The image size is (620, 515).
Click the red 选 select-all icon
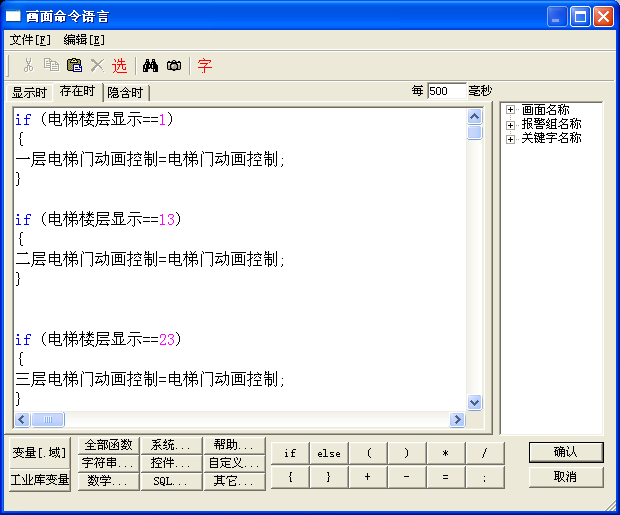tap(119, 66)
